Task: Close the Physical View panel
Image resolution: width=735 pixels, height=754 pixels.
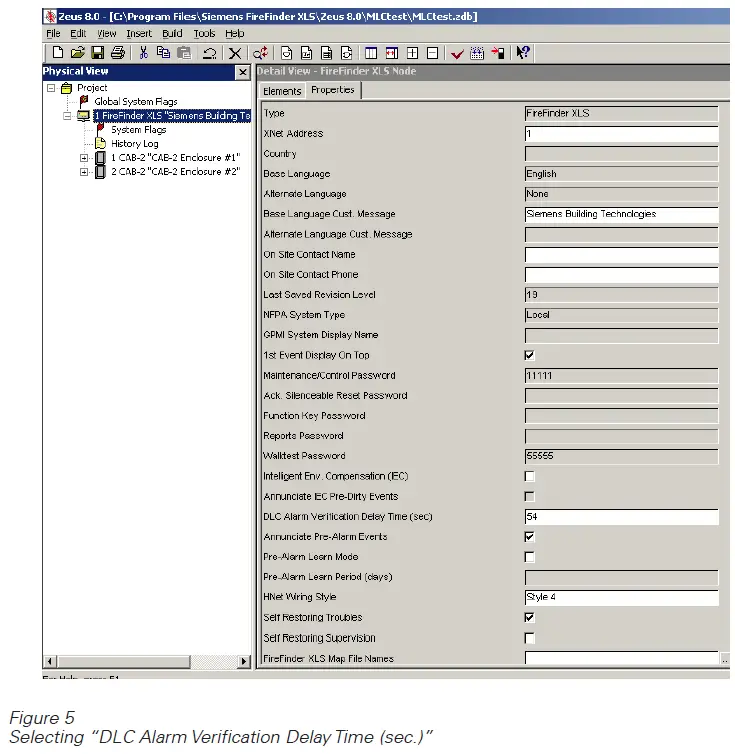Action: click(x=243, y=72)
